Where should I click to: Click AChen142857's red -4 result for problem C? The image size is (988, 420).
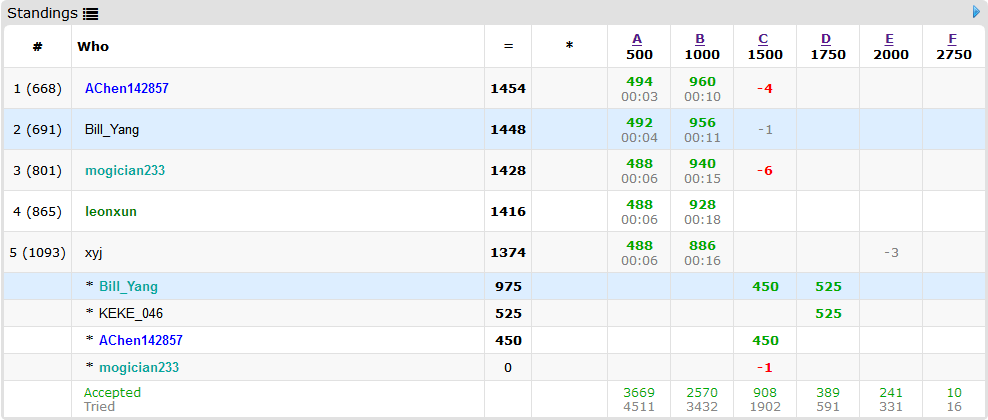tap(765, 88)
